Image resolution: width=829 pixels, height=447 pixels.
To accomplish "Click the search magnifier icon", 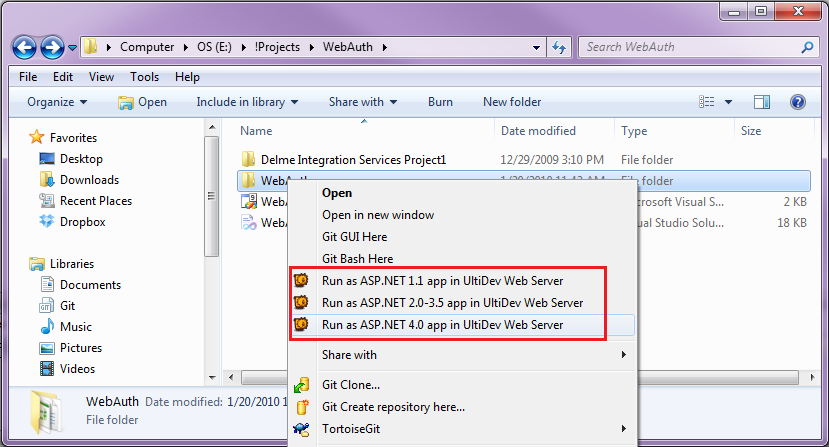I will (x=807, y=48).
